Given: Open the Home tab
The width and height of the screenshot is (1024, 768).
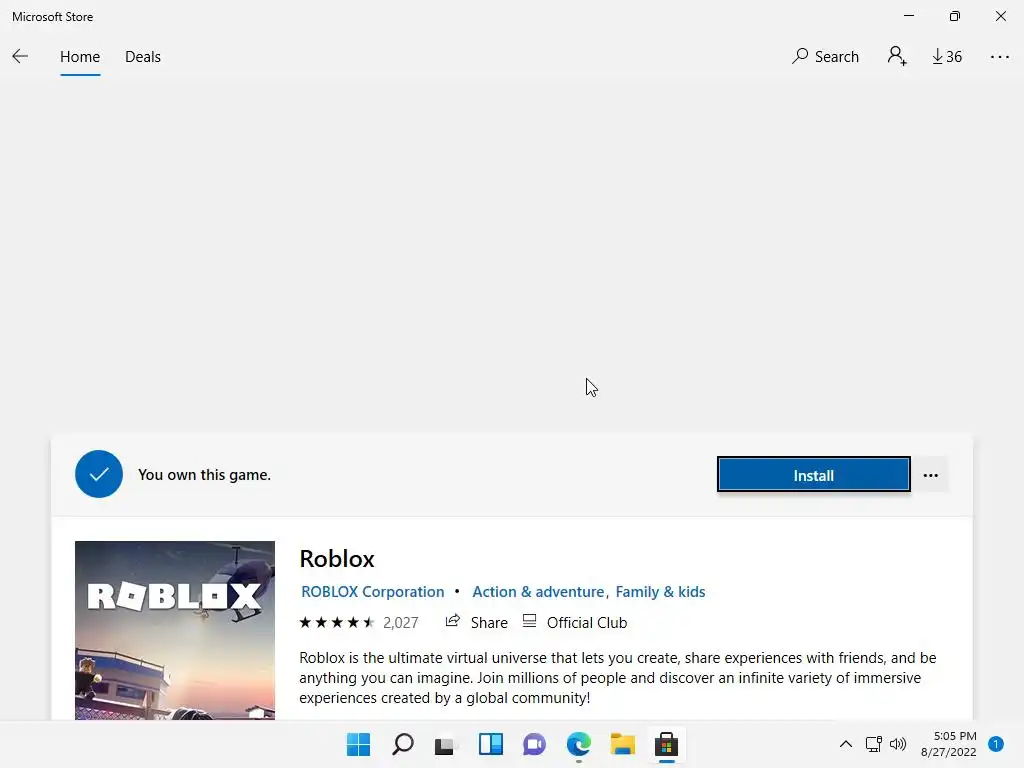Looking at the screenshot, I should (x=80, y=57).
